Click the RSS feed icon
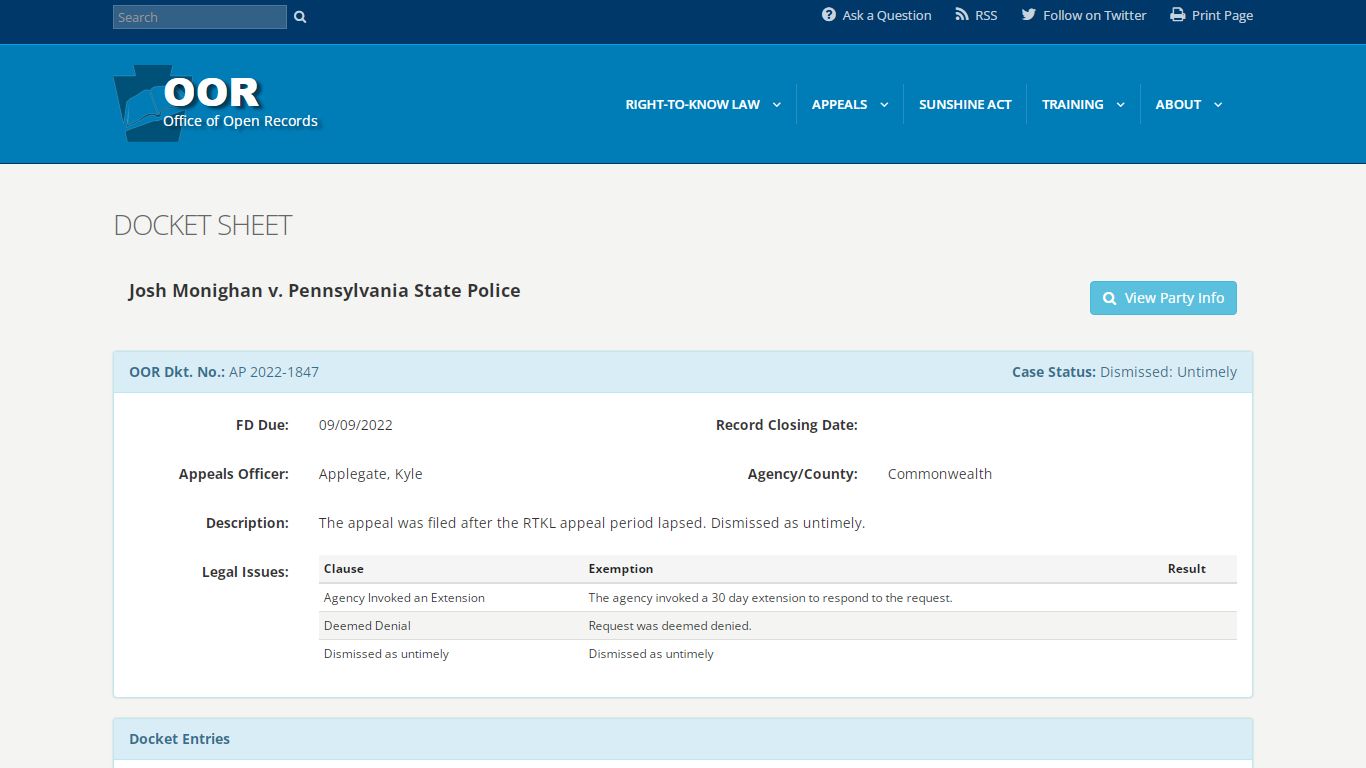The image size is (1366, 768). point(962,15)
